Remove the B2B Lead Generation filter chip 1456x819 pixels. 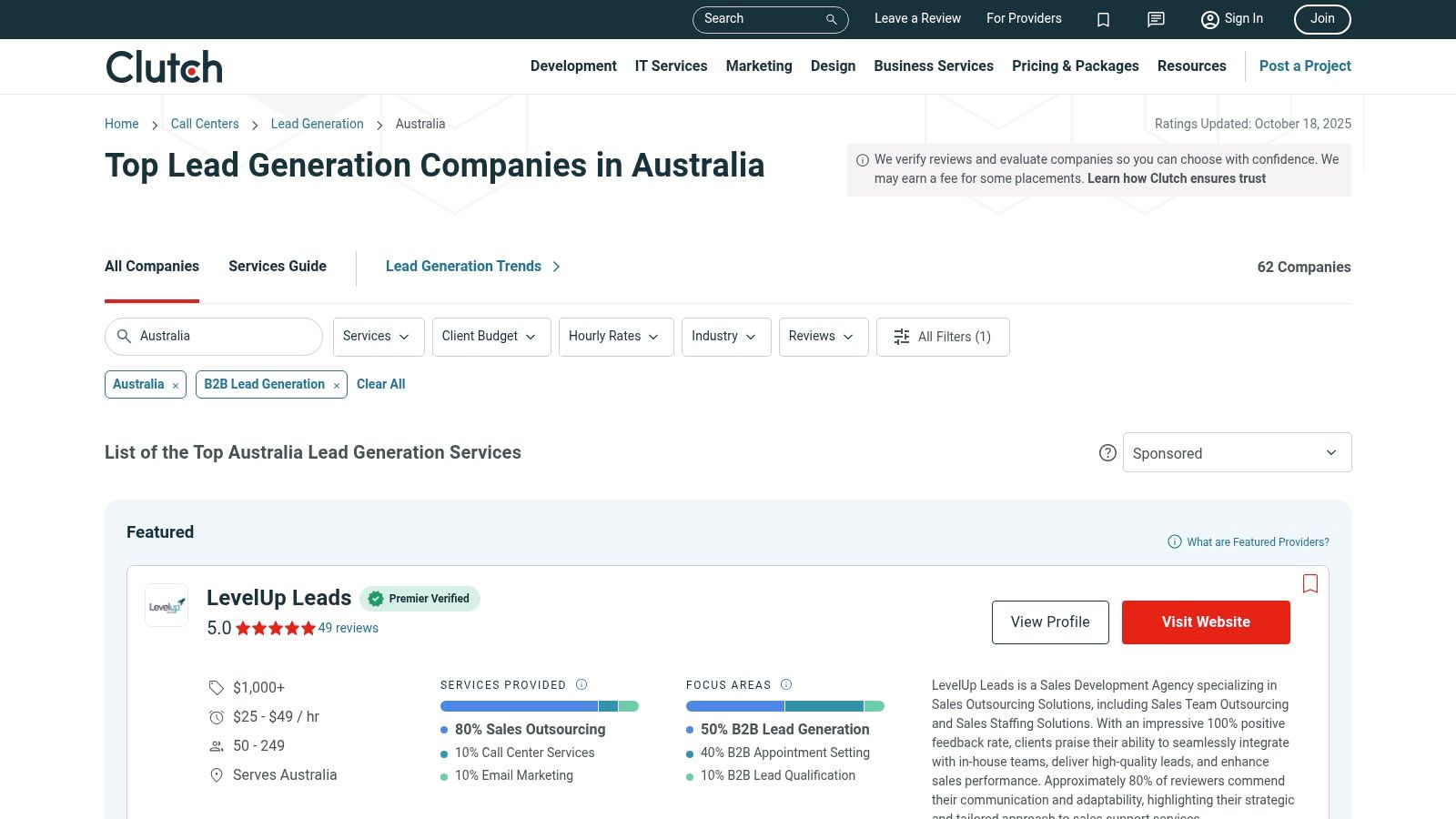coord(336,386)
